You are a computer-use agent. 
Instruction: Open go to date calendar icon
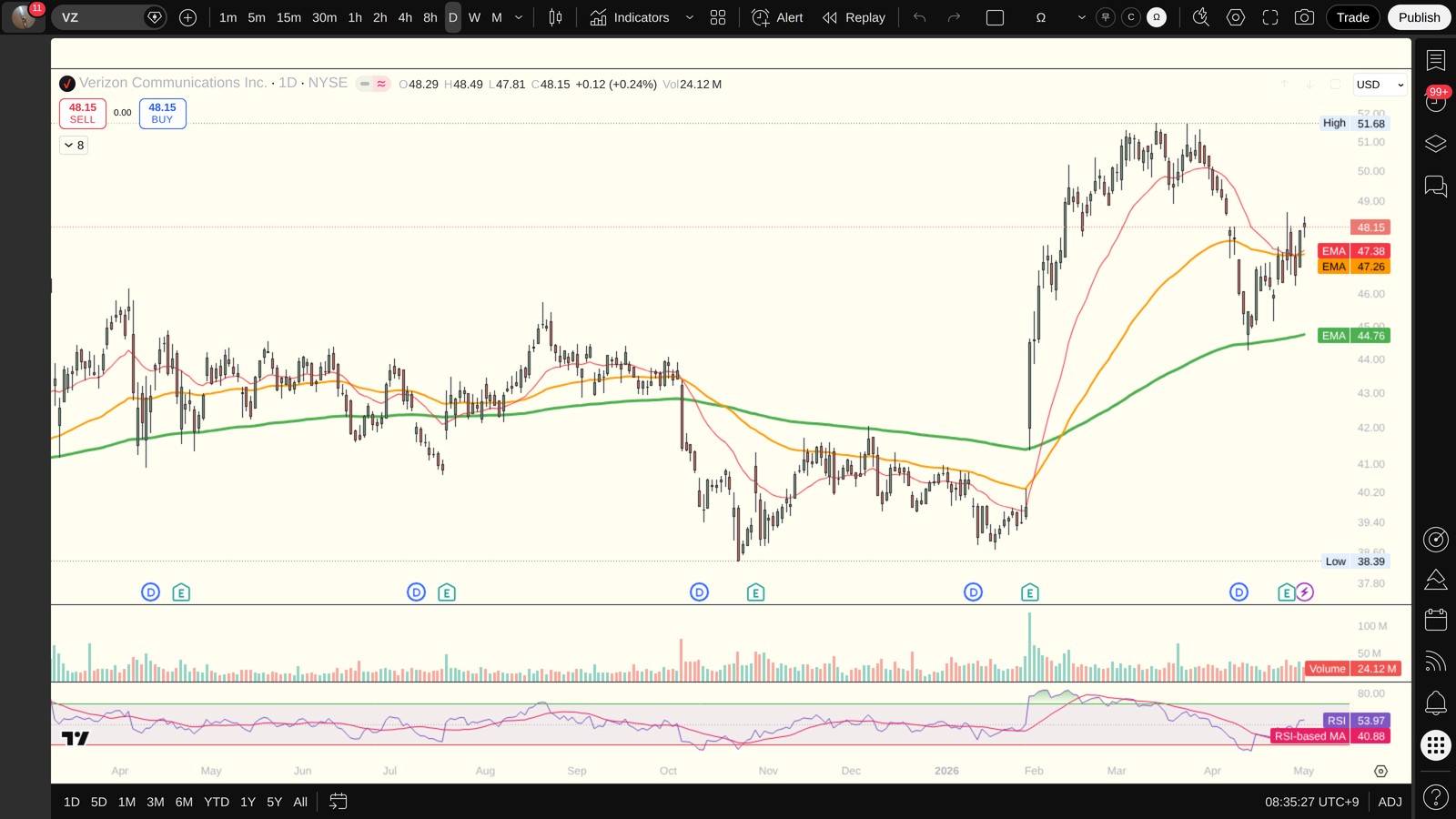[x=339, y=802]
